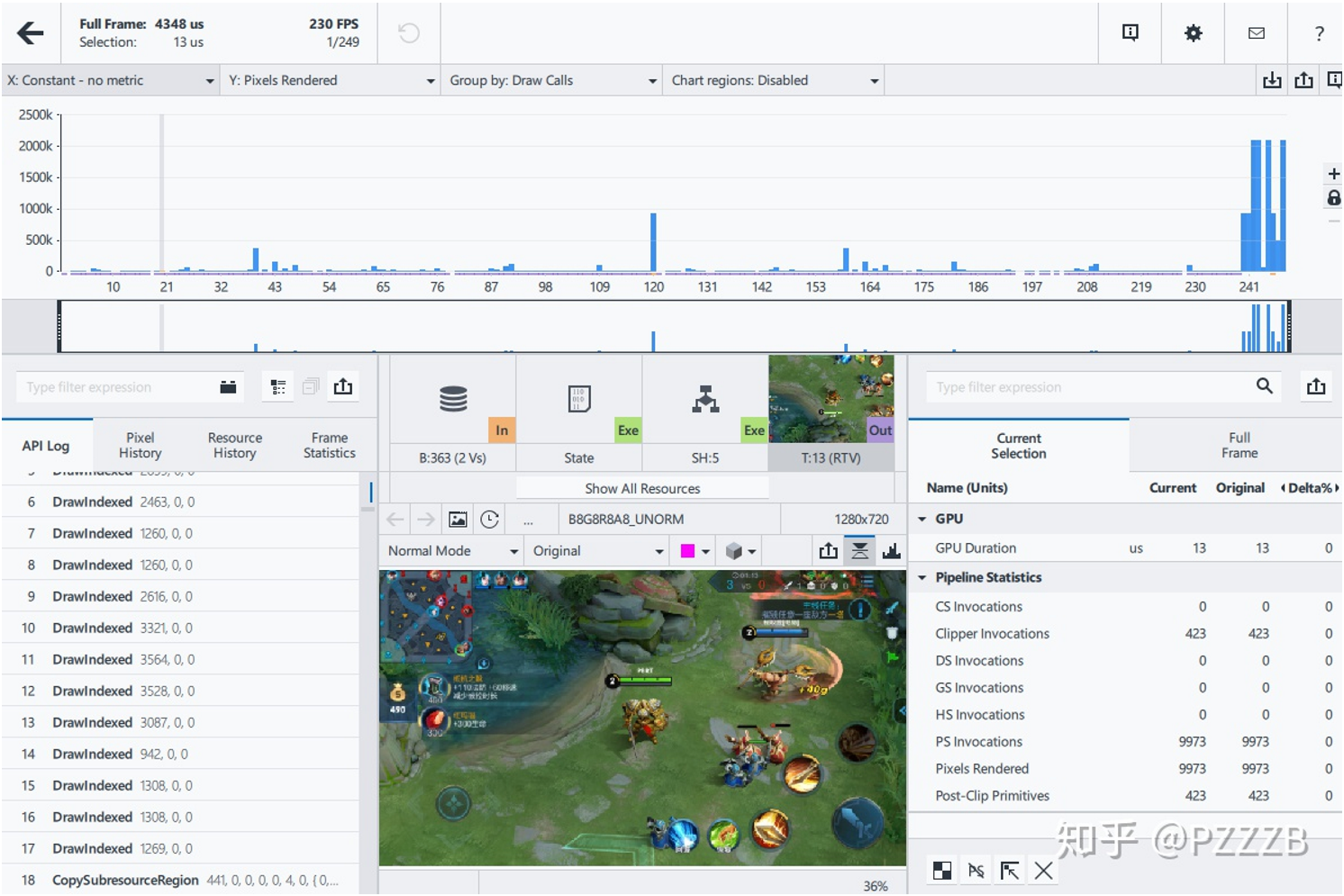Screen dimensions: 1344x896
Task: Search metrics using the magnifier icon
Action: [1265, 385]
